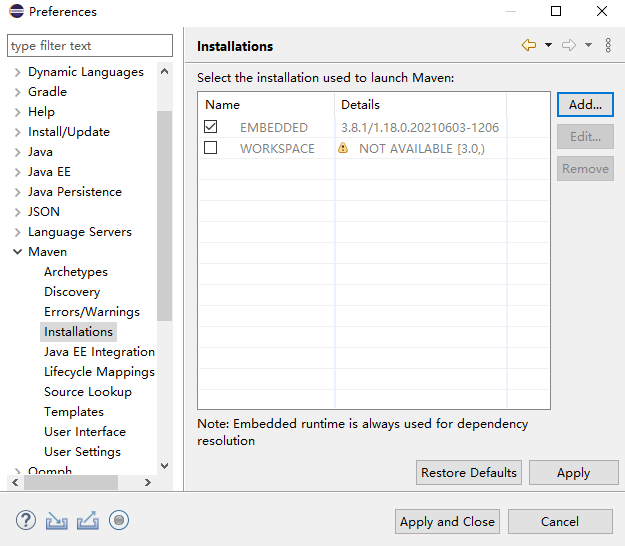
Task: Click the Edit... button
Action: pyautogui.click(x=585, y=137)
